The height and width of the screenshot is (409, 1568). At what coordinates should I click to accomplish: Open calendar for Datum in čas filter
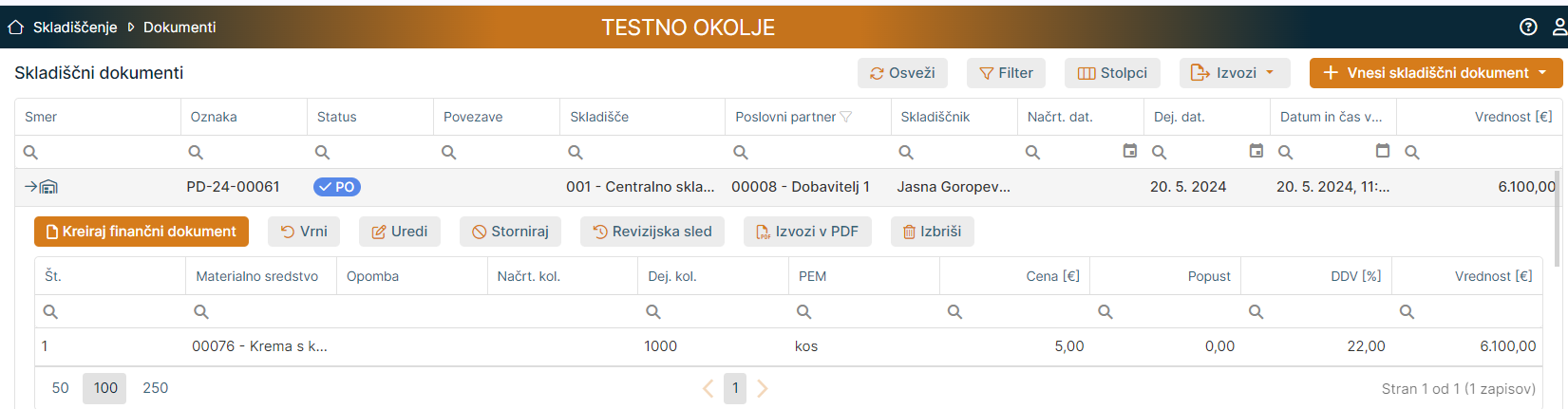click(x=1382, y=151)
